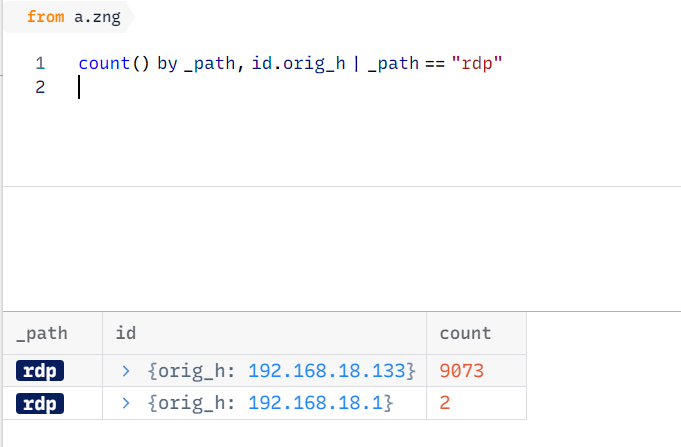
Task: Click the id column header
Action: tap(264, 333)
